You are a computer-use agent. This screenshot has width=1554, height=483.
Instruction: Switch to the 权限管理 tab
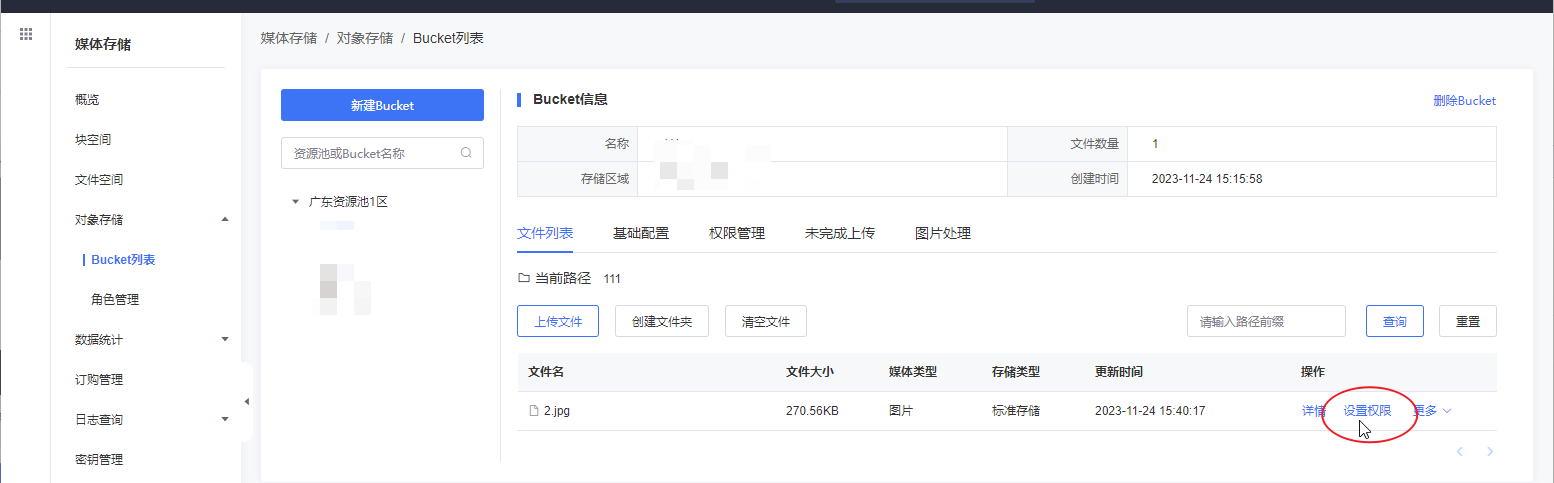click(736, 233)
